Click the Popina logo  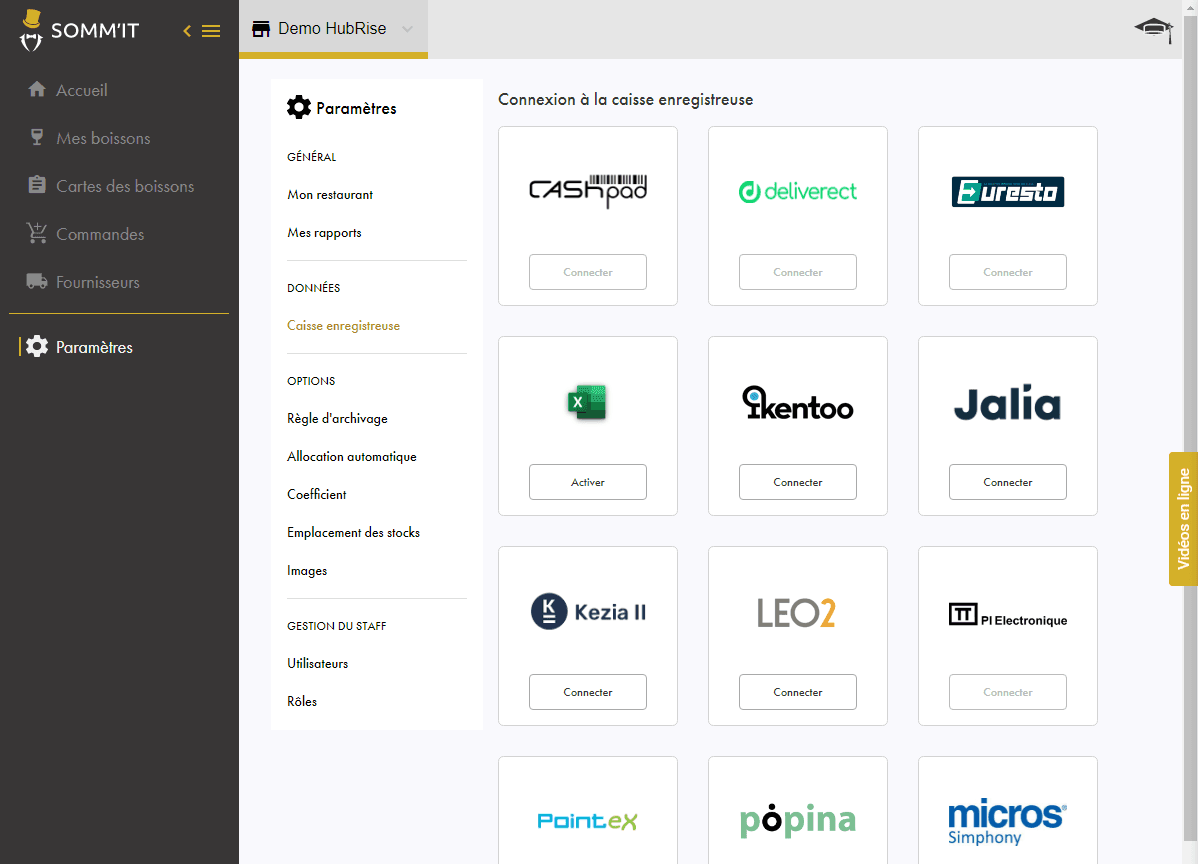(798, 820)
